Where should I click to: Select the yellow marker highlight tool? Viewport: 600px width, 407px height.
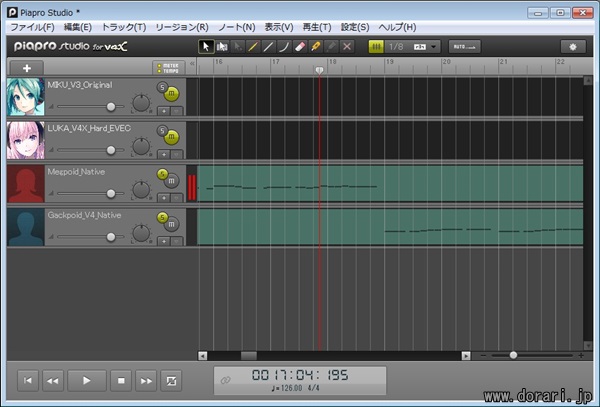pyautogui.click(x=316, y=47)
